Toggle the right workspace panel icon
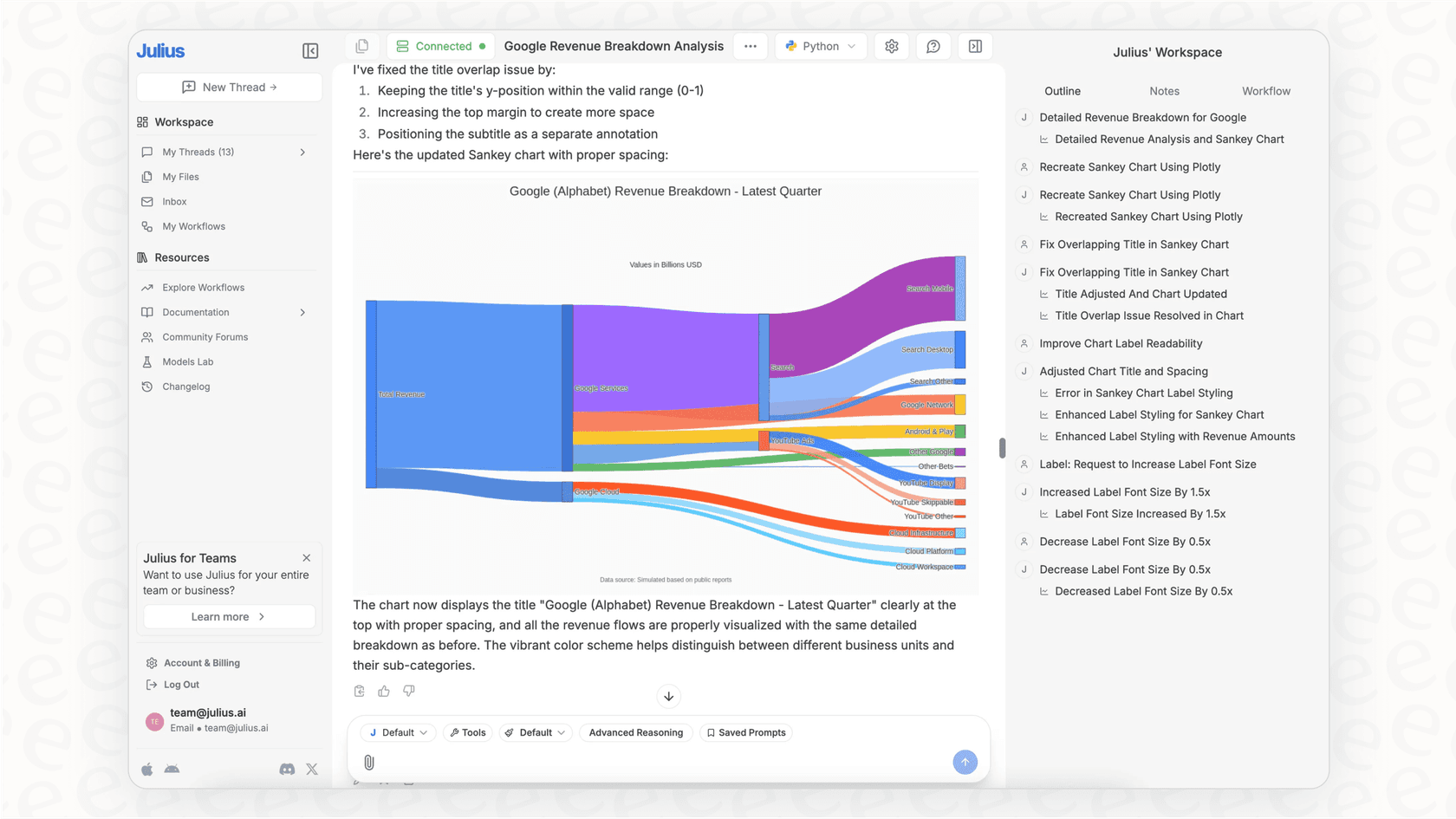Viewport: 1456px width, 819px height. tap(975, 46)
